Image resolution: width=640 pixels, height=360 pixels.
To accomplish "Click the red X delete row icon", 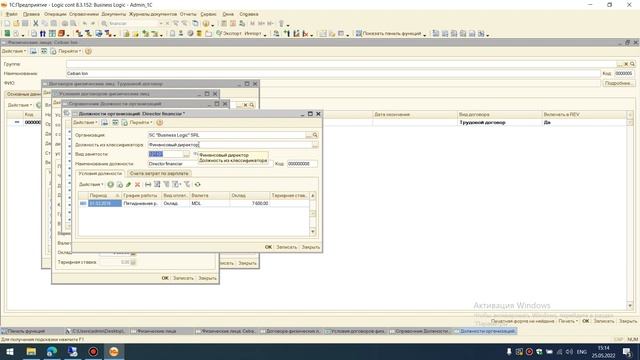I will (138, 184).
